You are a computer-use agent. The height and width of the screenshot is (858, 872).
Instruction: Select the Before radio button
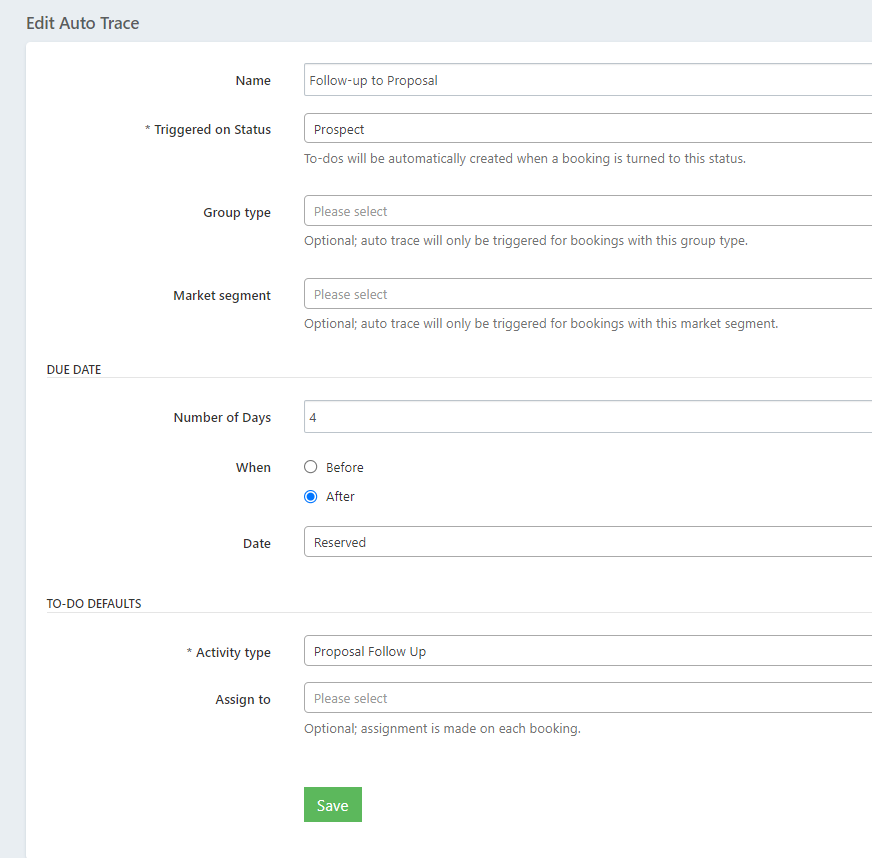(311, 467)
